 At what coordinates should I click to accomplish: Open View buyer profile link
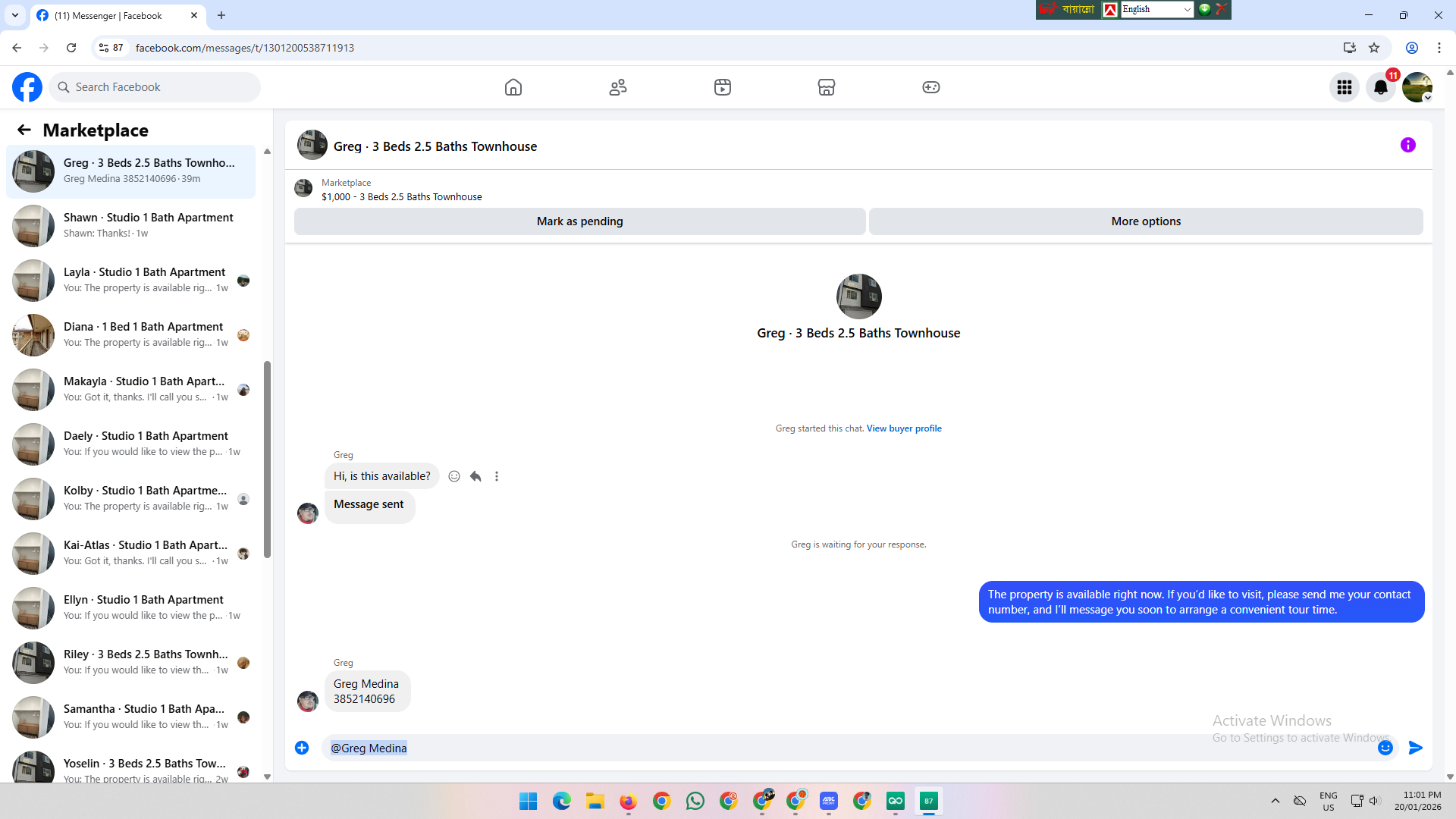[x=904, y=428]
